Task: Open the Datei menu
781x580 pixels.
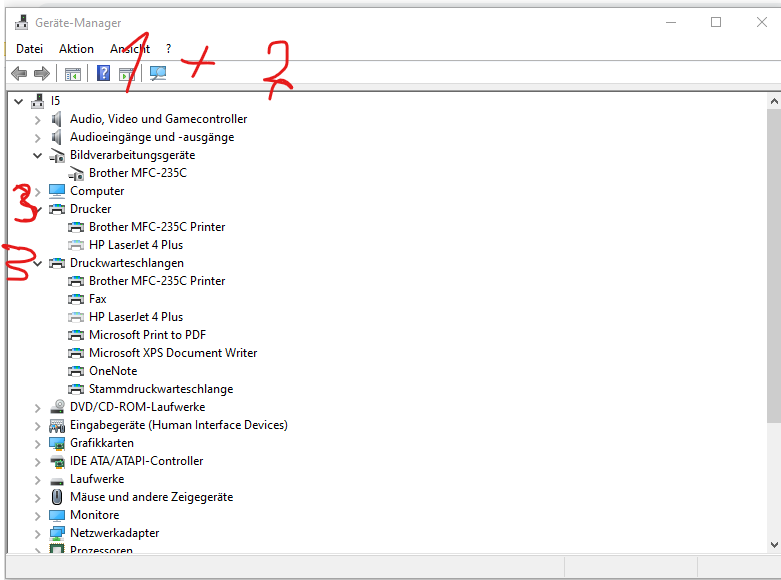Action: (x=29, y=49)
